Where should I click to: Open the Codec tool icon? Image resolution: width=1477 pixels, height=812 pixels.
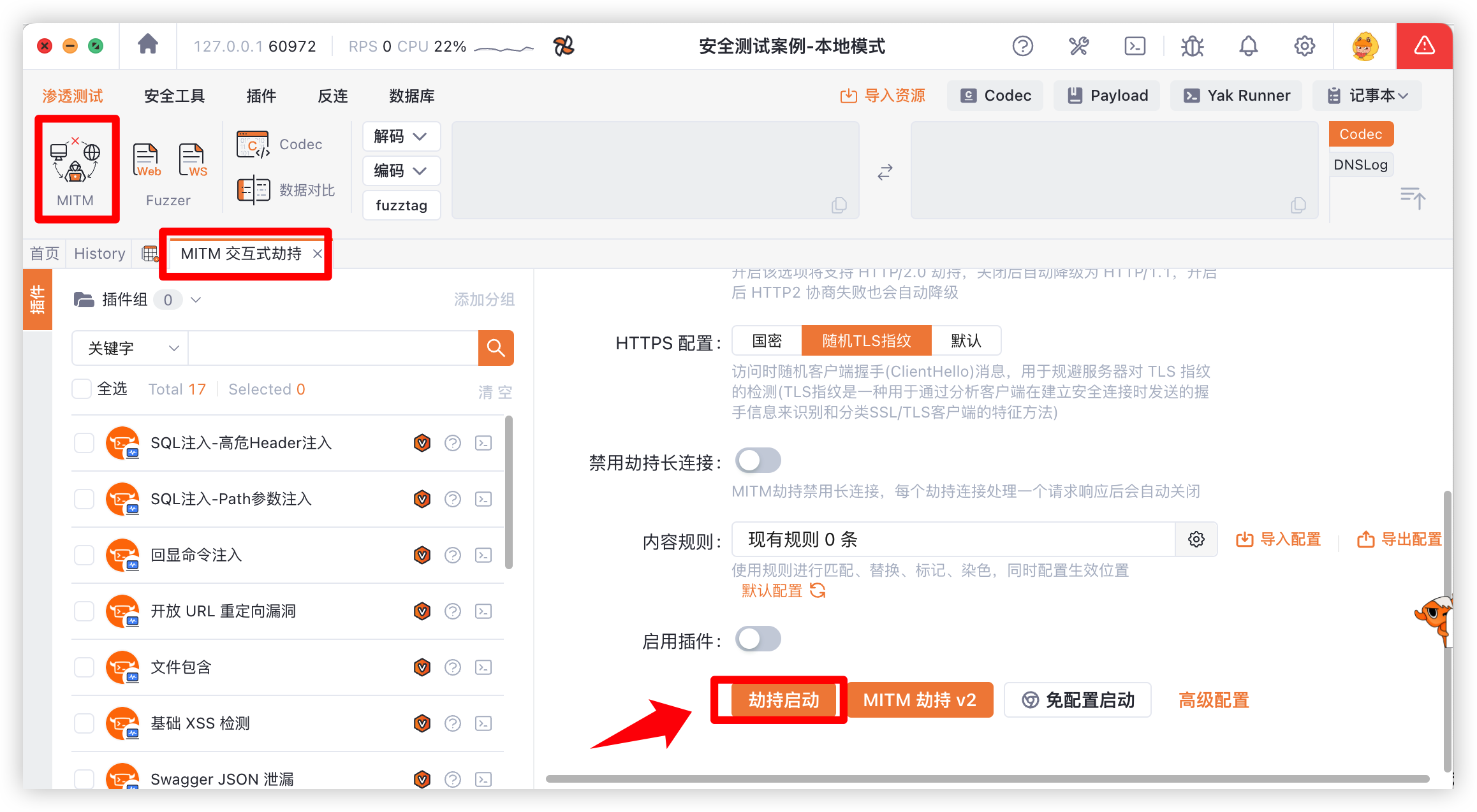click(253, 143)
